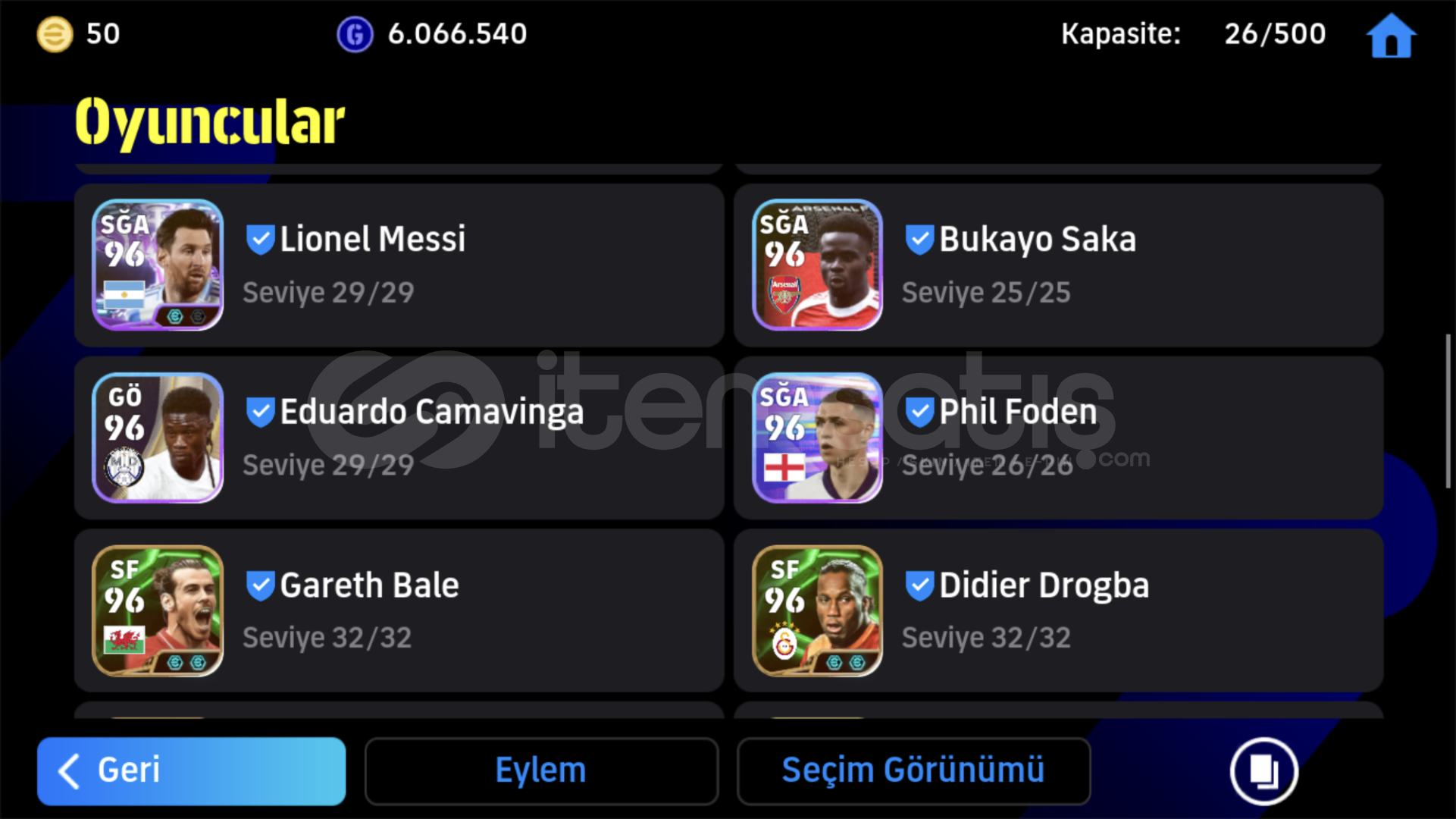The width and height of the screenshot is (1456, 819).
Task: Open the Phil Foden player card image
Action: pos(817,438)
